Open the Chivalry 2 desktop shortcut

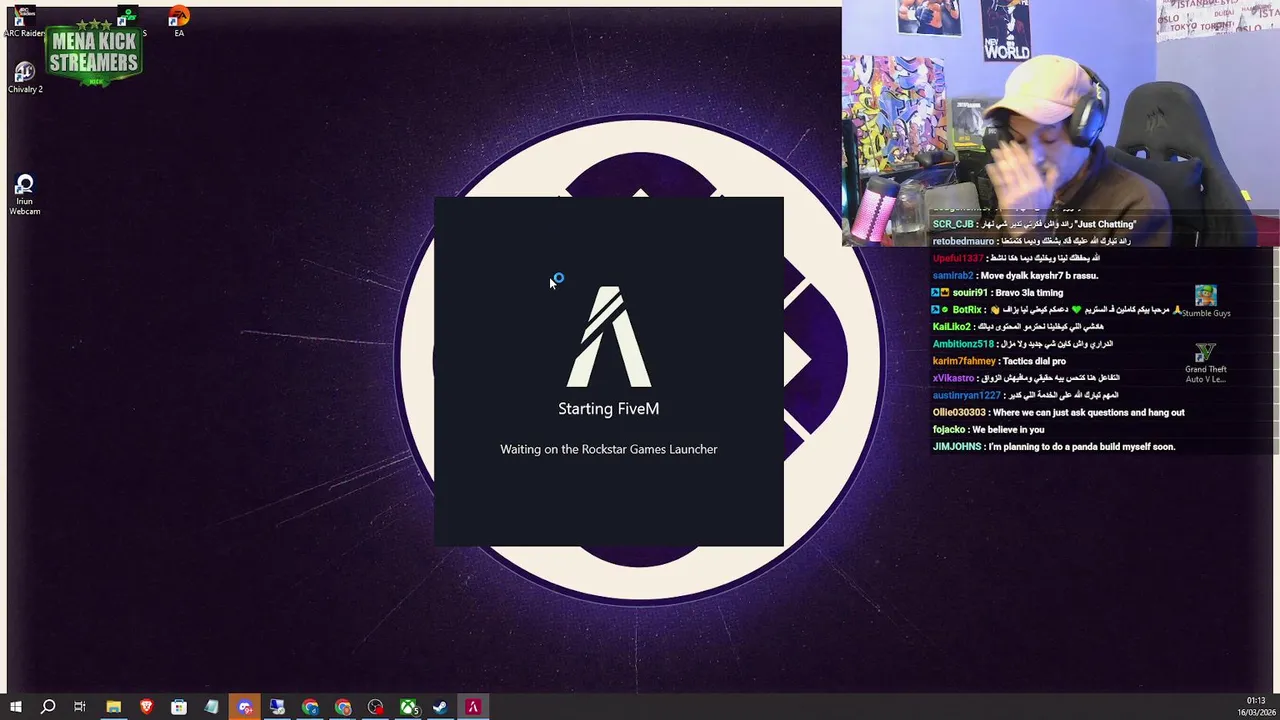click(25, 78)
